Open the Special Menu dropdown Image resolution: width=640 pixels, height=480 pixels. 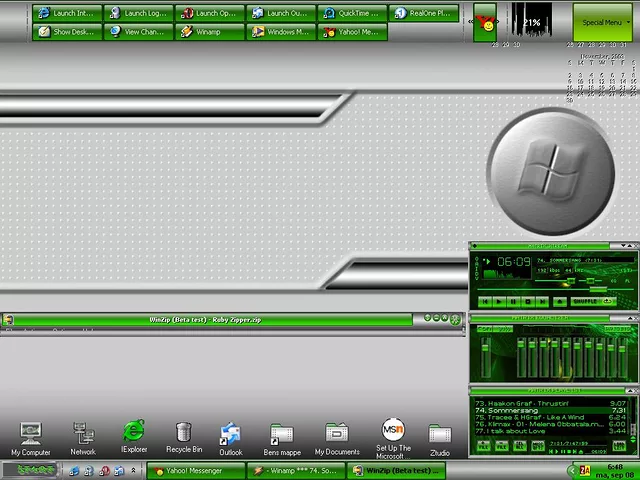(x=602, y=22)
